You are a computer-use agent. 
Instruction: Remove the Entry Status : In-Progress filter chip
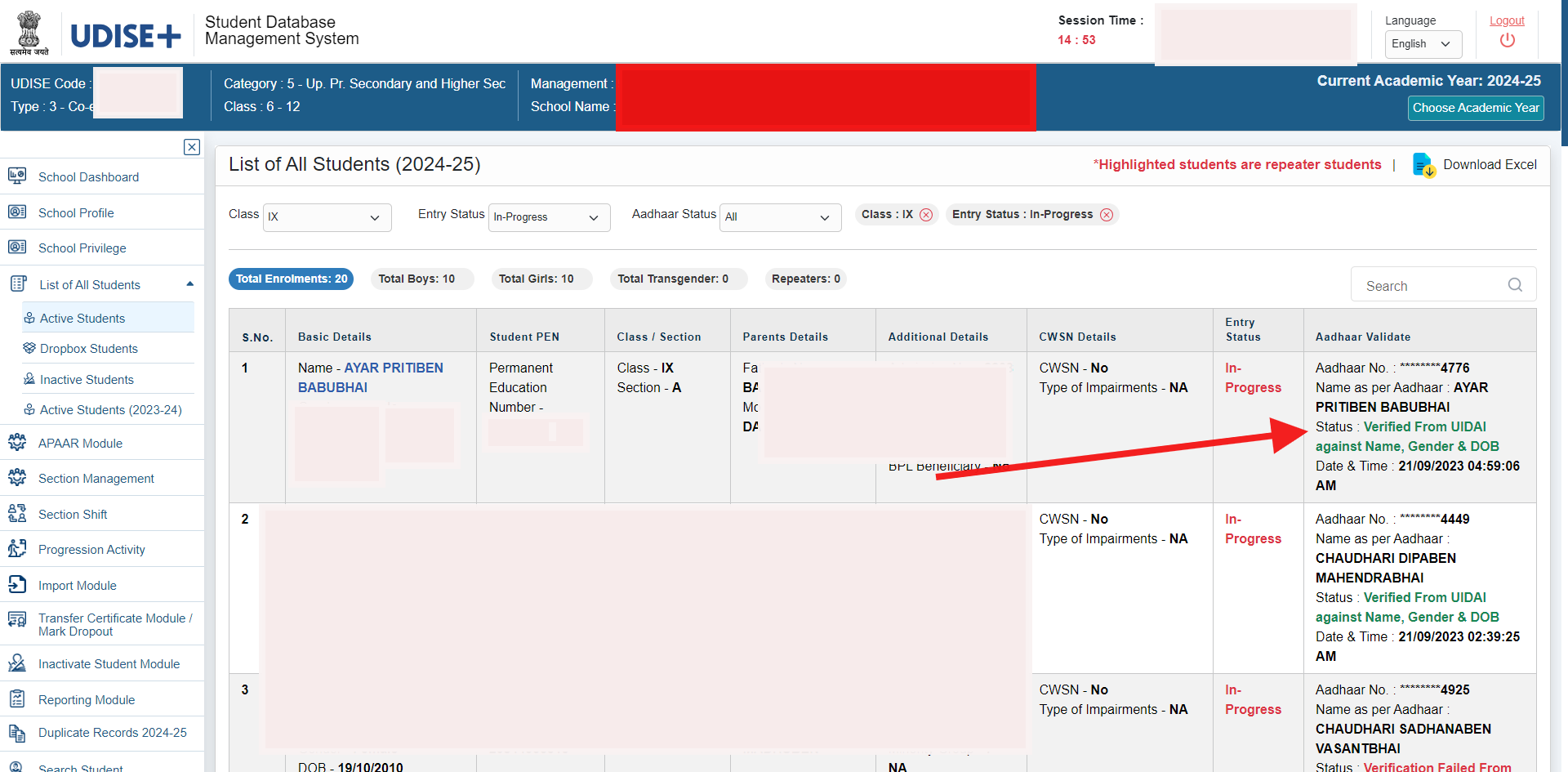[1107, 214]
